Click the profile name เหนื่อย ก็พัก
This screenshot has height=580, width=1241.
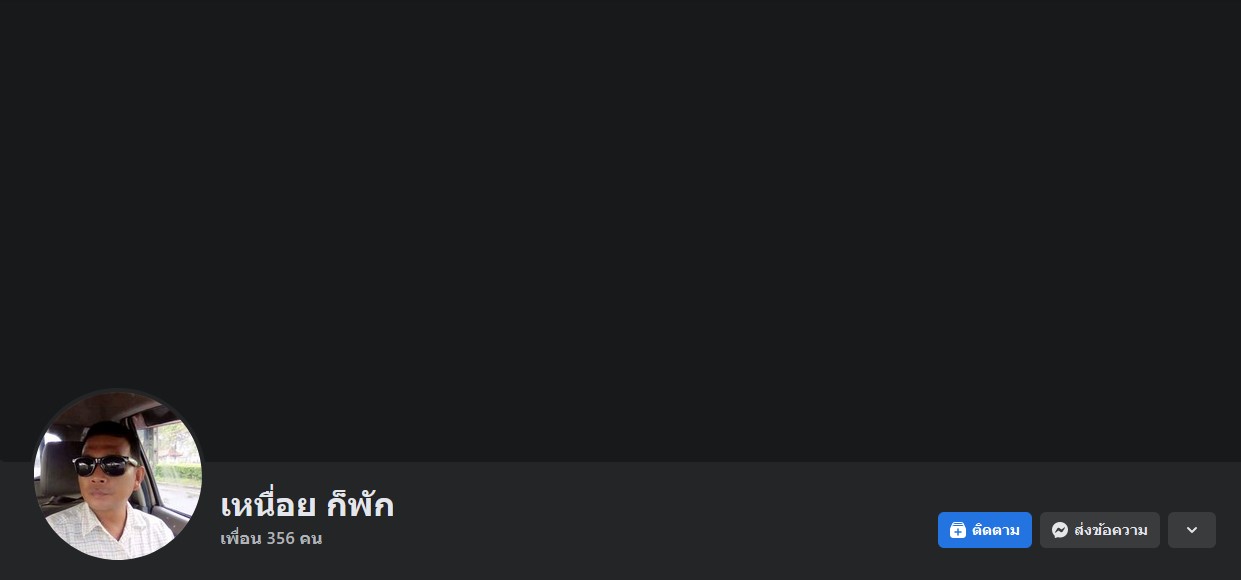(307, 504)
